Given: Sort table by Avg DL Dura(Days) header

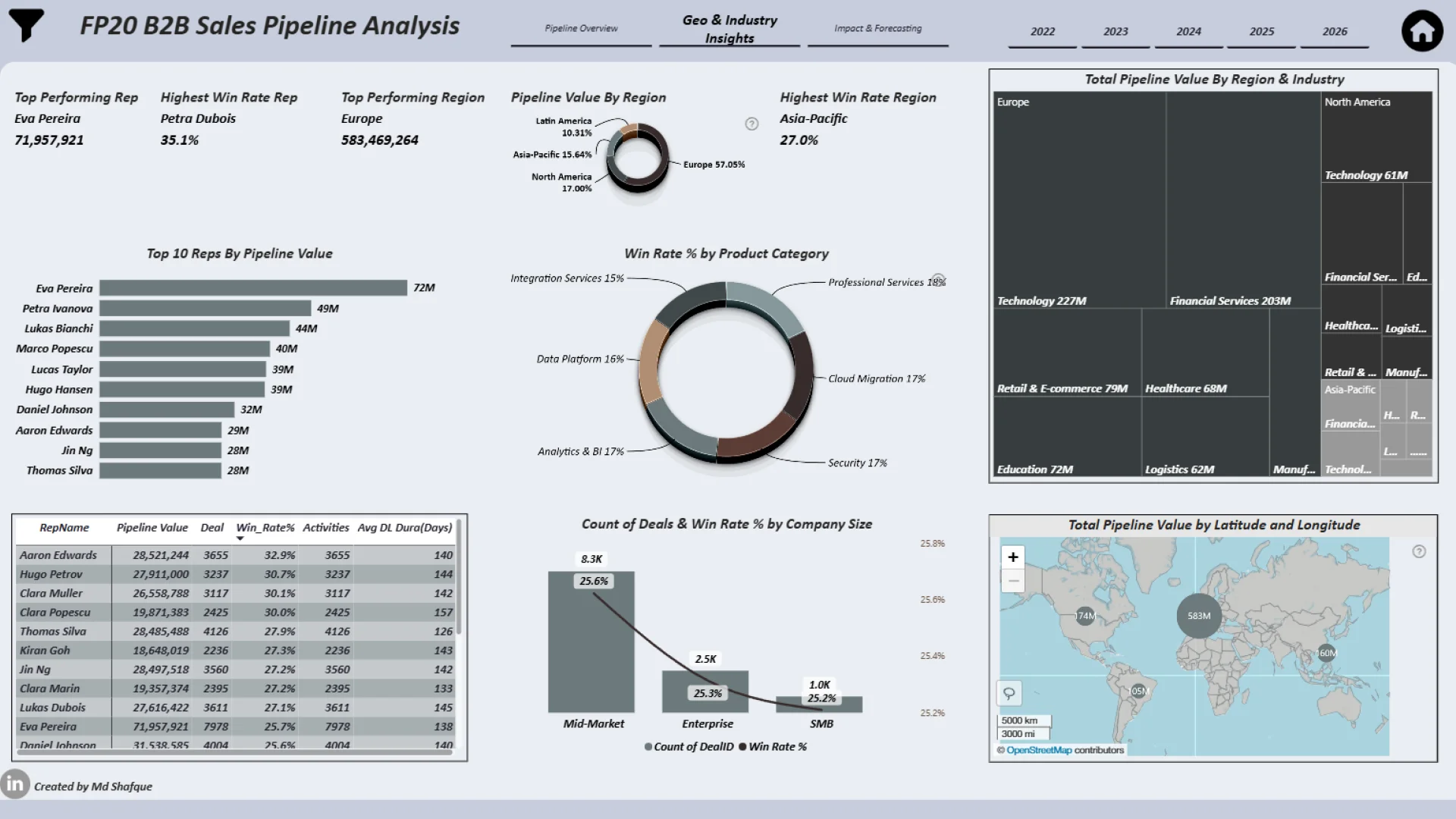Looking at the screenshot, I should [x=404, y=528].
